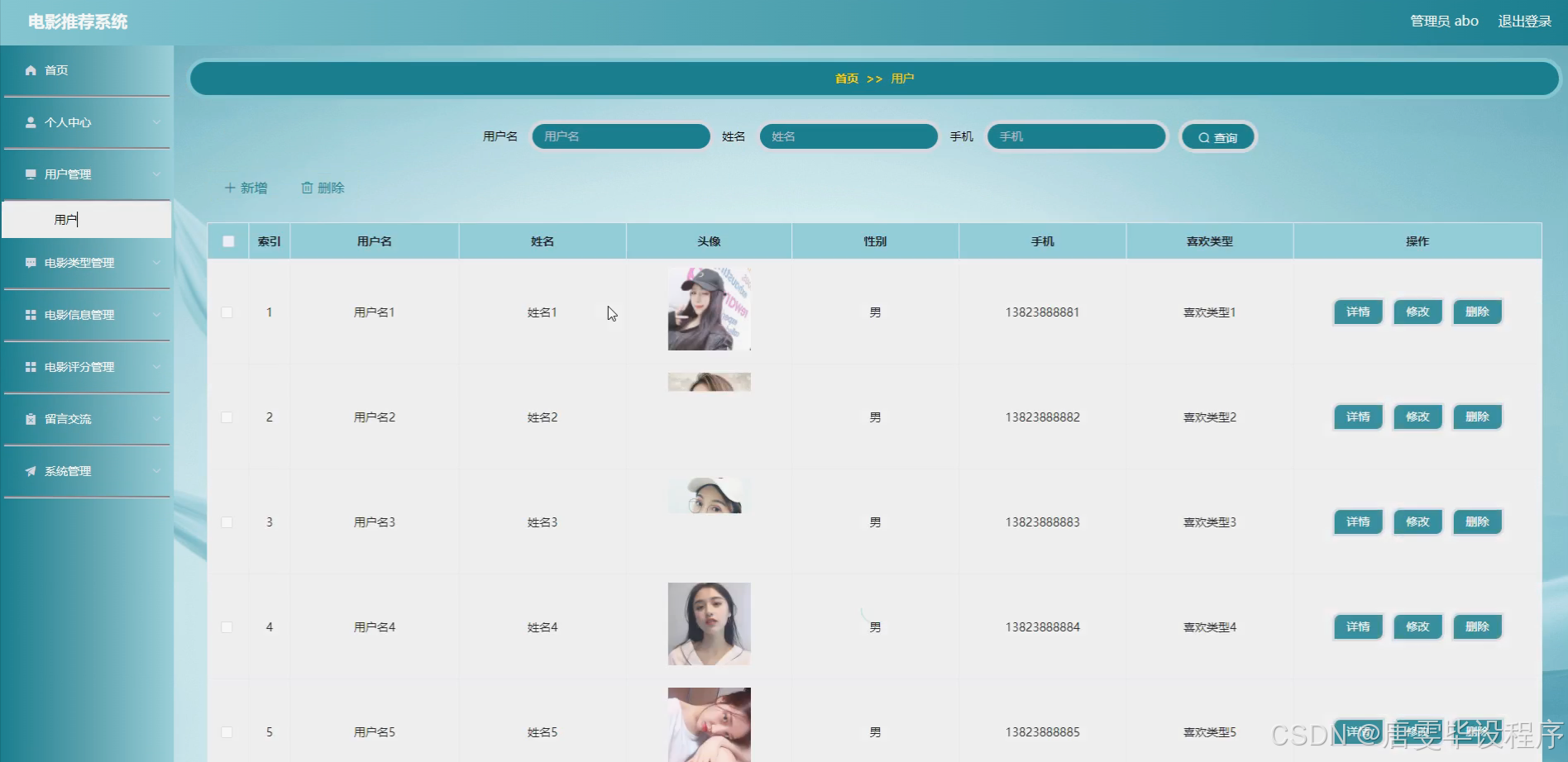Click the 管理员 abo account label
This screenshot has width=1568, height=762.
[1444, 21]
